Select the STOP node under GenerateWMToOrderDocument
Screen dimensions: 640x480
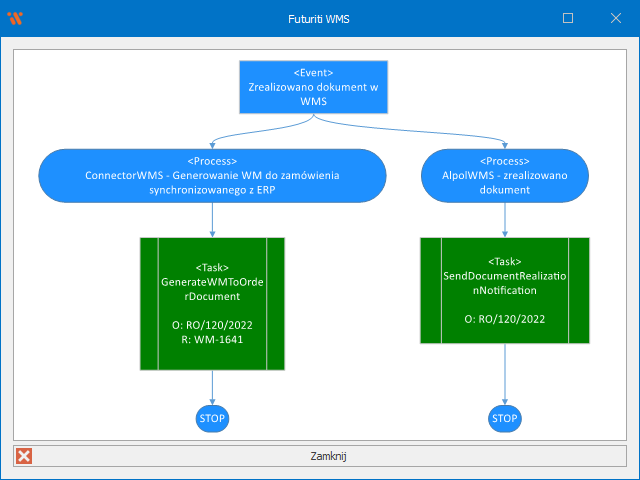coord(213,418)
